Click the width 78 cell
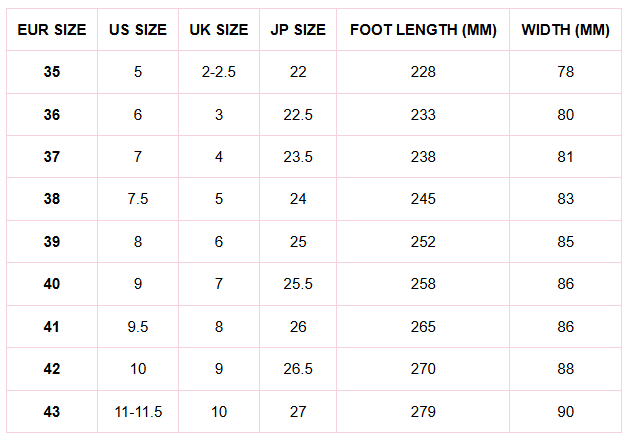 pyautogui.click(x=566, y=73)
